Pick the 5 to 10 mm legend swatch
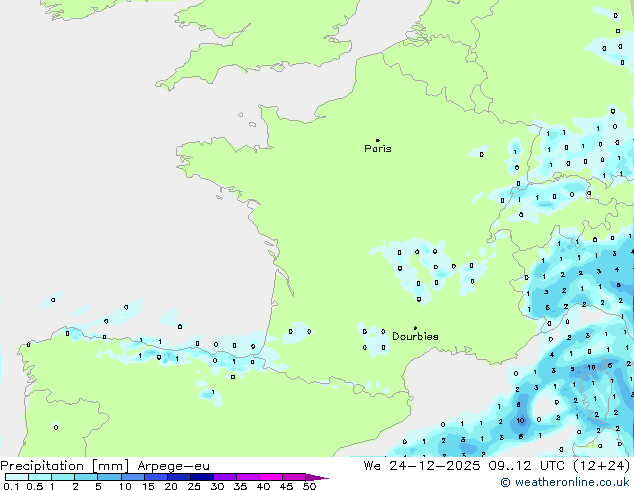Viewport: 634px width, 490px height. click(x=110, y=477)
